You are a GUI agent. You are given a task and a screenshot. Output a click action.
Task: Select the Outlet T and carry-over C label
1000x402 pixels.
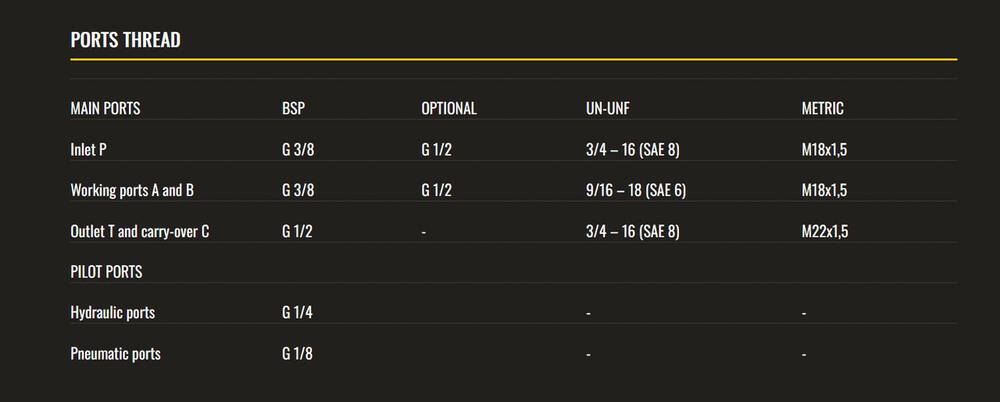pyautogui.click(x=140, y=231)
